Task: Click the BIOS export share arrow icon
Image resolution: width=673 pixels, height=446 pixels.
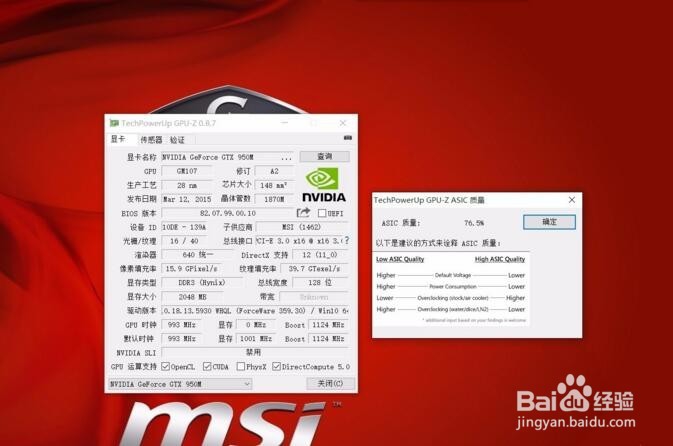Action: coord(303,212)
